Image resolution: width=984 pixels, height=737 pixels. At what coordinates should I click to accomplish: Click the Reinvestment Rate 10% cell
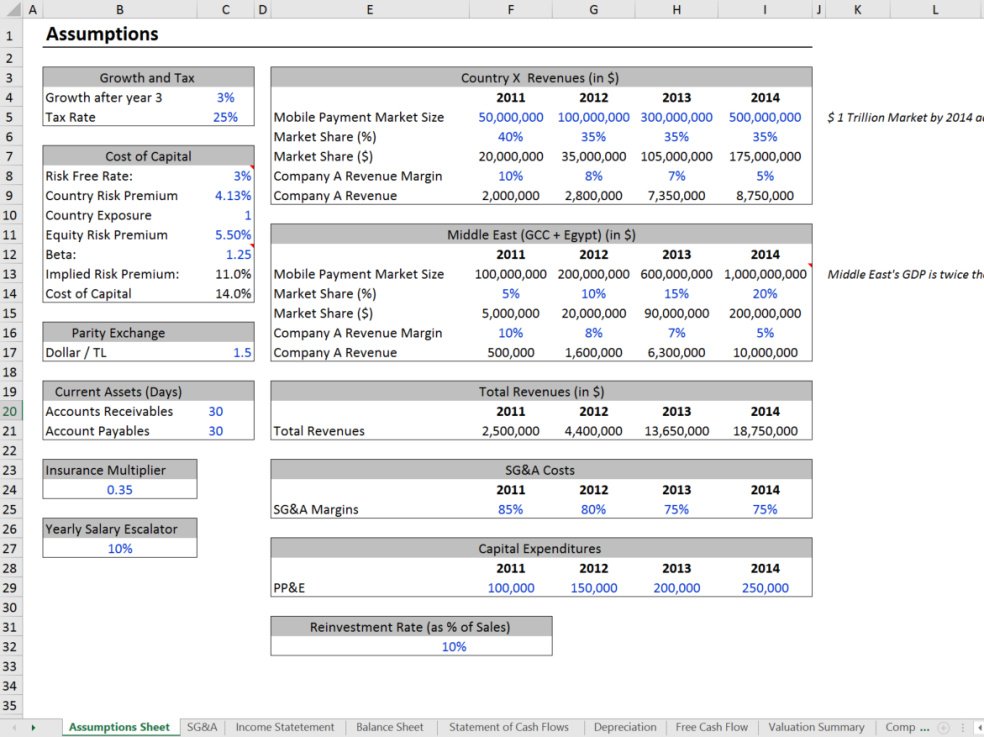tap(454, 647)
